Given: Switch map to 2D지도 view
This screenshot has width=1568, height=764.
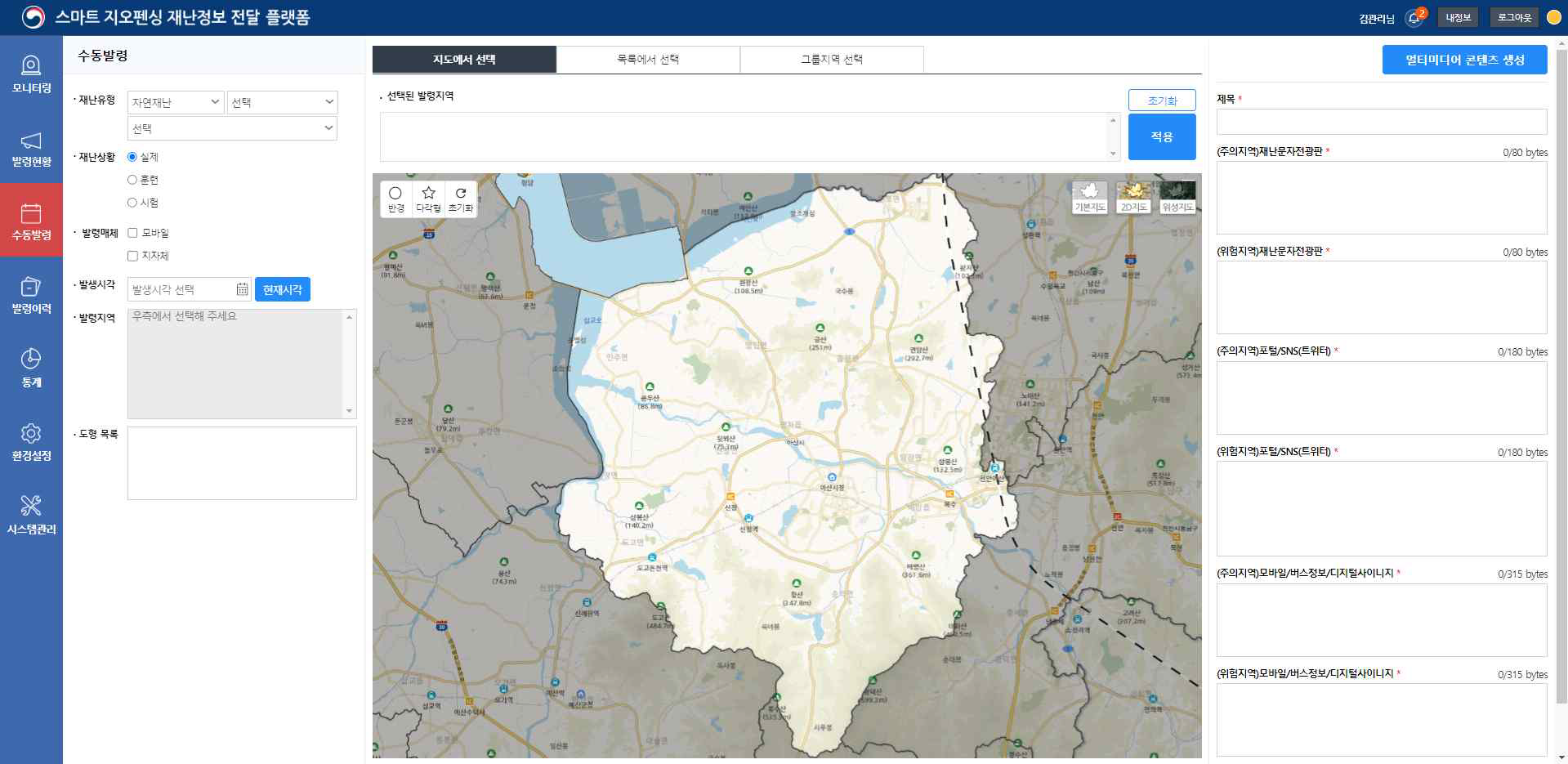Looking at the screenshot, I should click(1133, 198).
